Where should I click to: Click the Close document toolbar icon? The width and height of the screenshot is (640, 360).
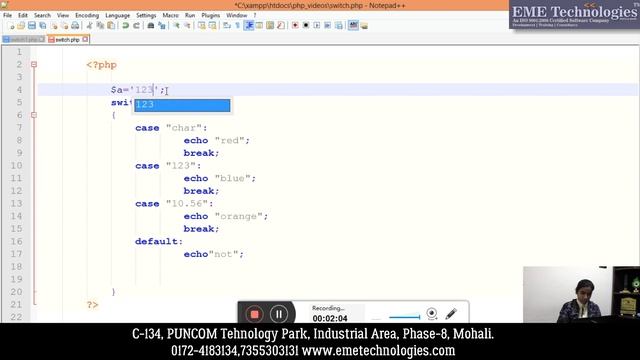tap(54, 26)
